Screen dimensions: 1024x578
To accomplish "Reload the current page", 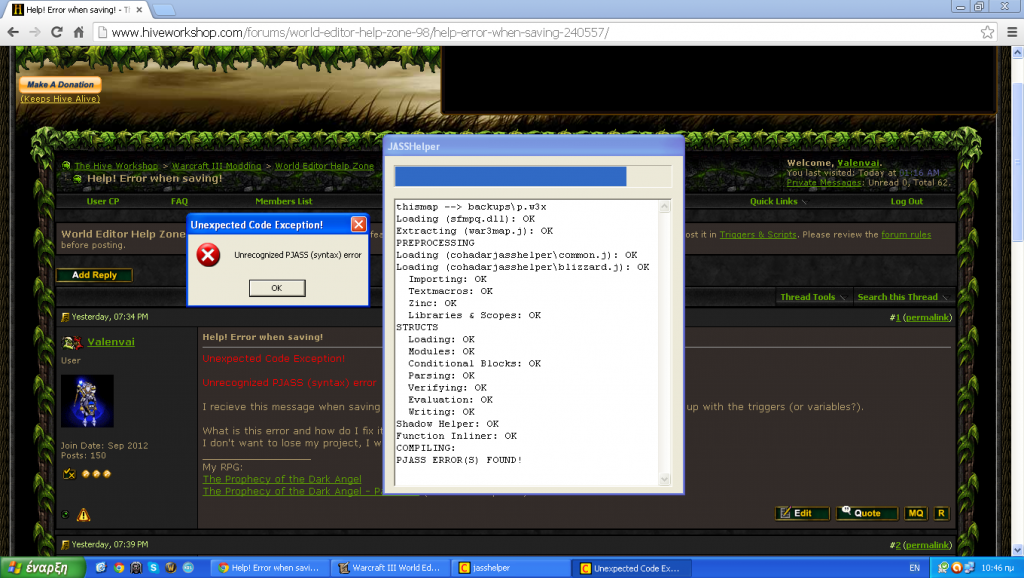I will pos(57,32).
